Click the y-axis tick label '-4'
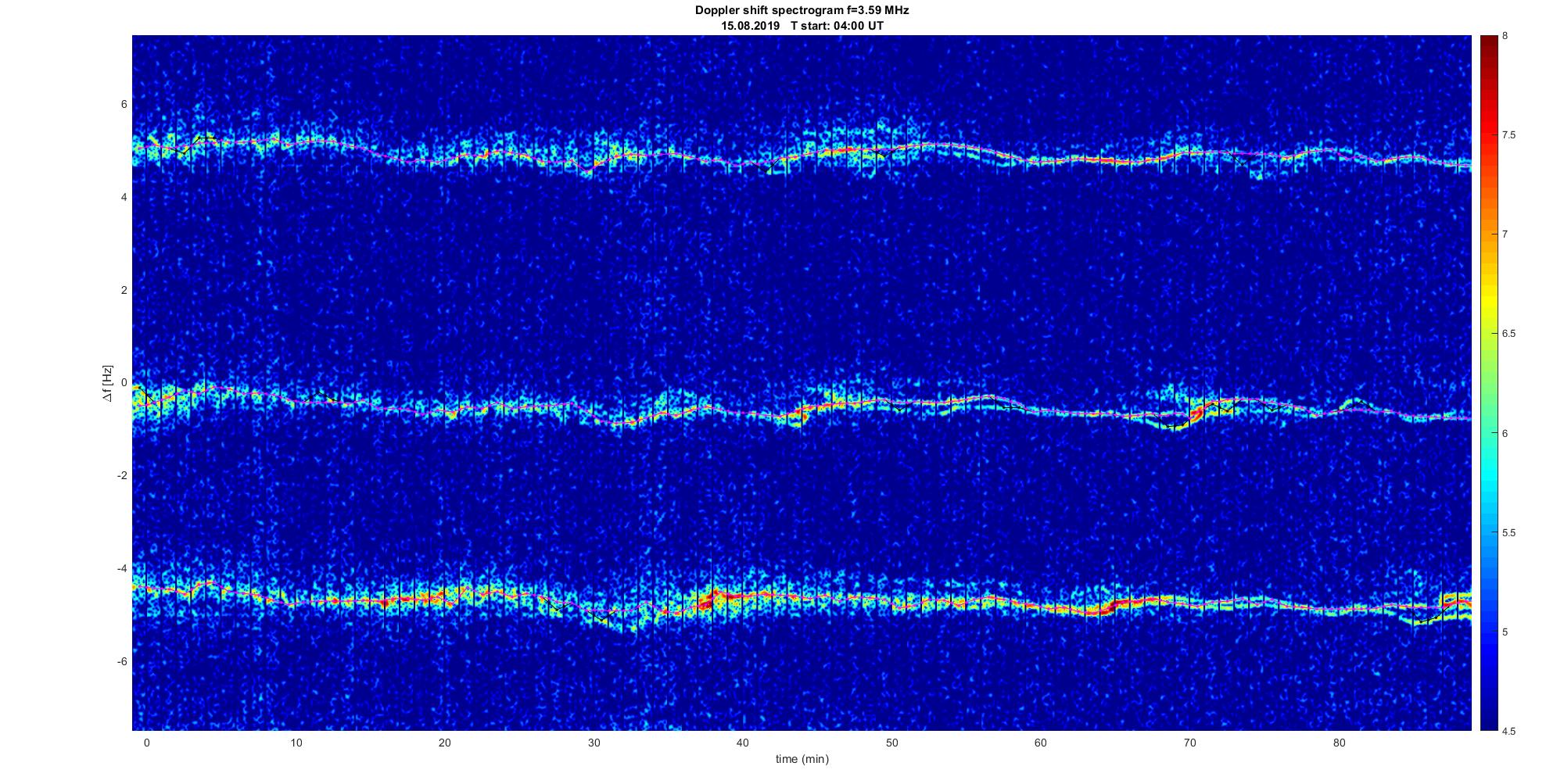This screenshot has width=1564, height=784. tap(123, 568)
